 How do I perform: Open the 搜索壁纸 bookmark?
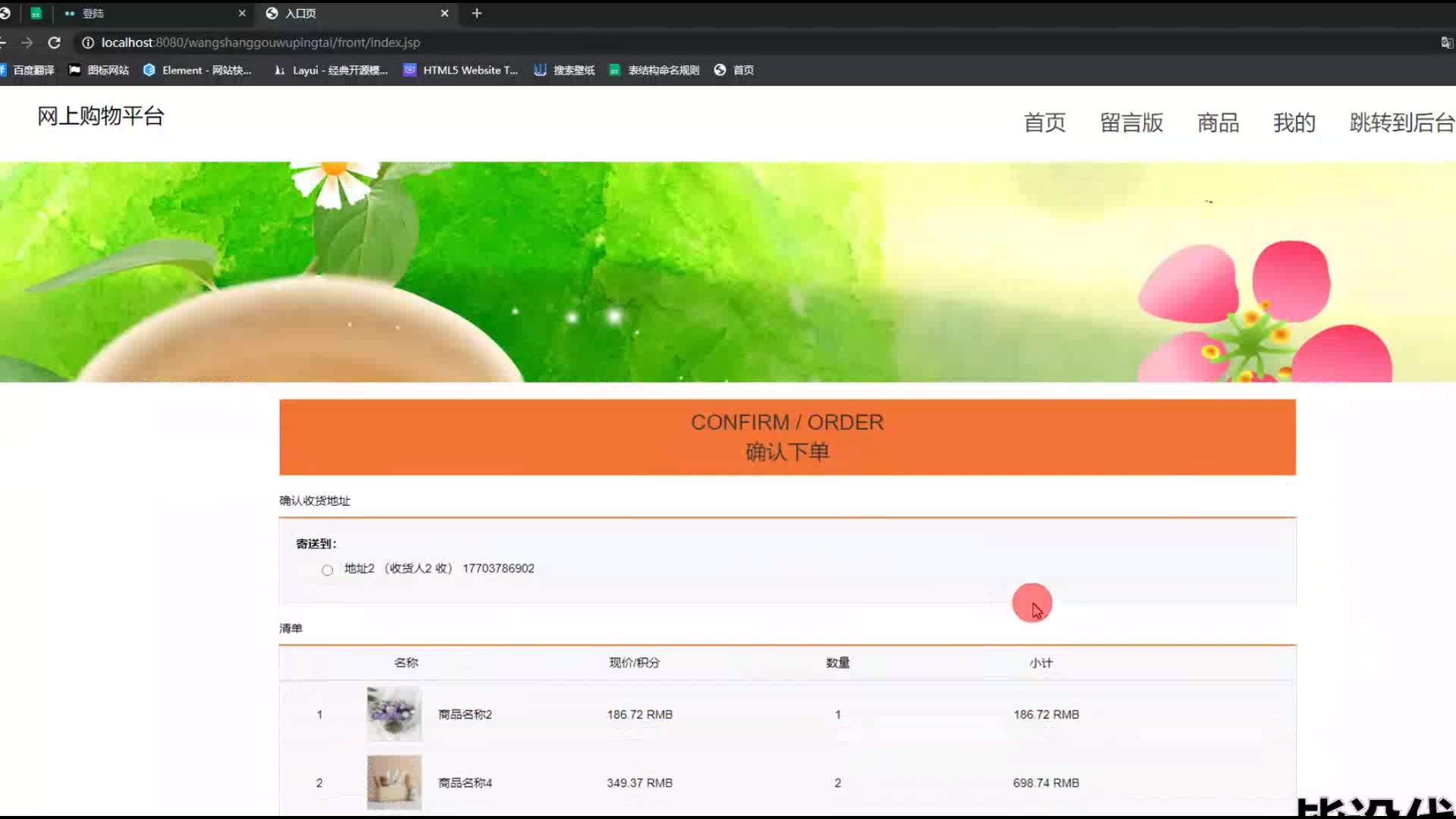[564, 70]
